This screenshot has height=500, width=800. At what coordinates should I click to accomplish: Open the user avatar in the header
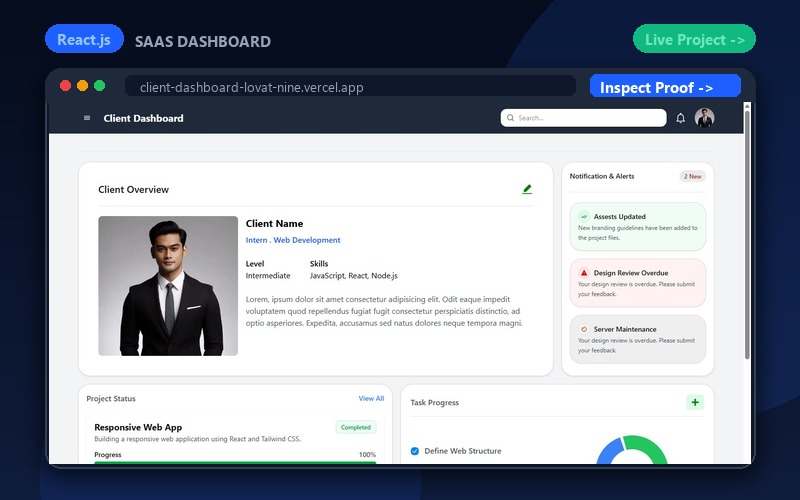tap(704, 118)
